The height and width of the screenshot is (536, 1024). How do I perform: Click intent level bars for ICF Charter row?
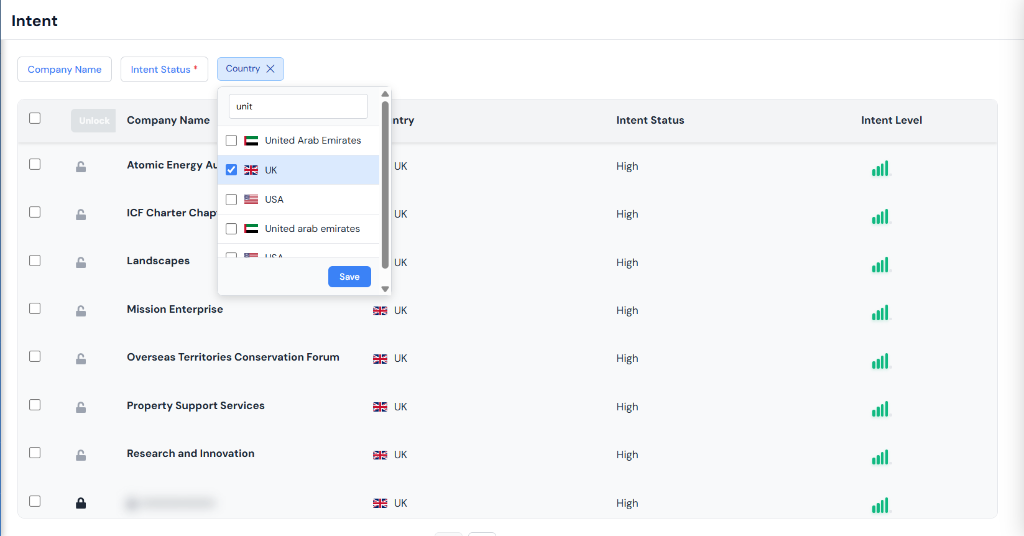click(x=880, y=216)
